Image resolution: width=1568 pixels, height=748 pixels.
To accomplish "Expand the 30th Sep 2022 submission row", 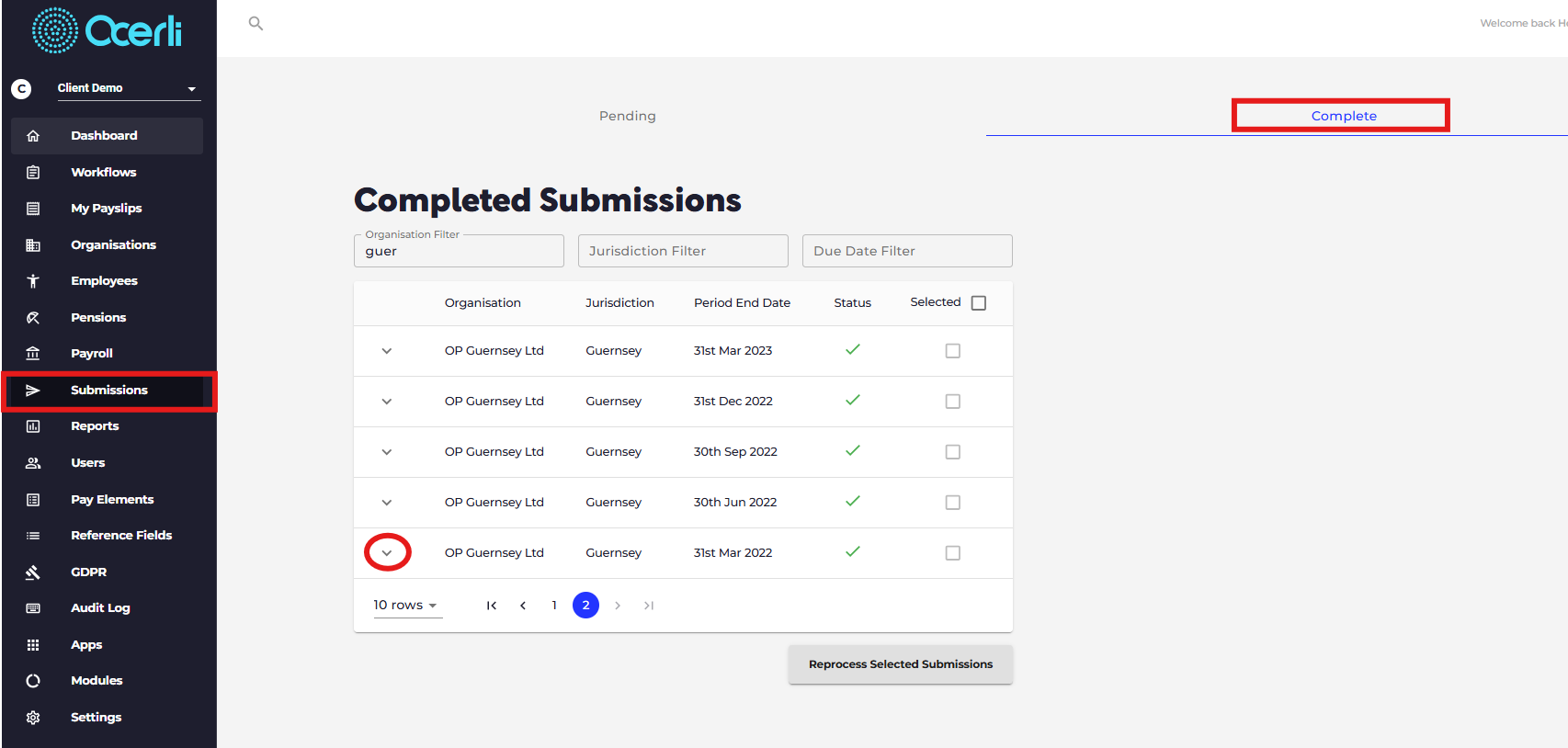I will tap(387, 452).
